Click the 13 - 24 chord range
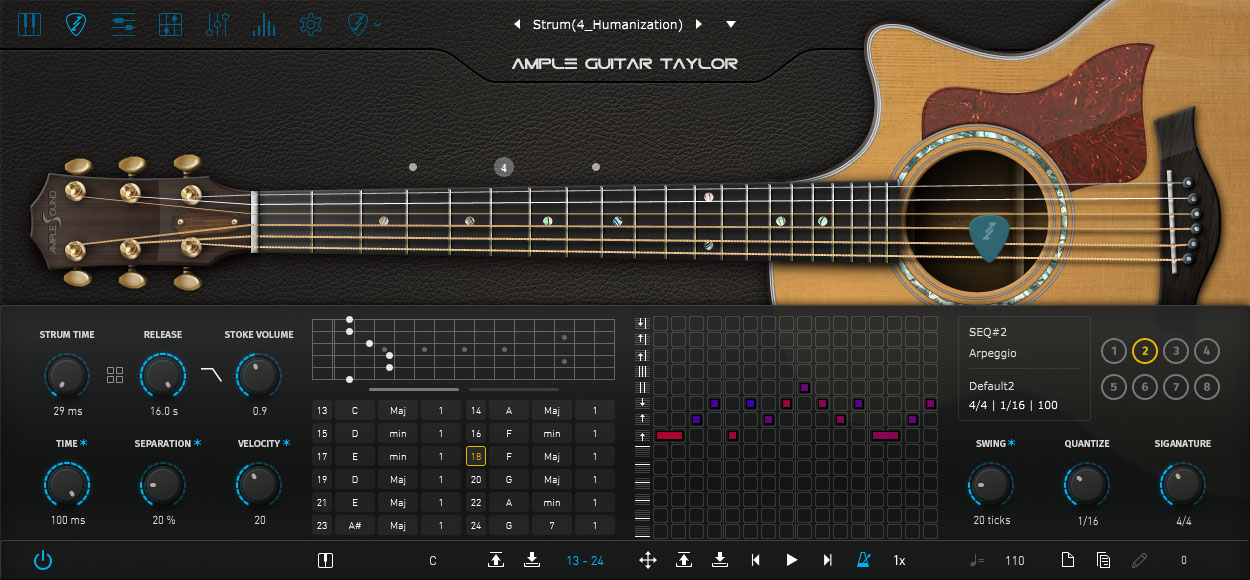 [x=585, y=561]
